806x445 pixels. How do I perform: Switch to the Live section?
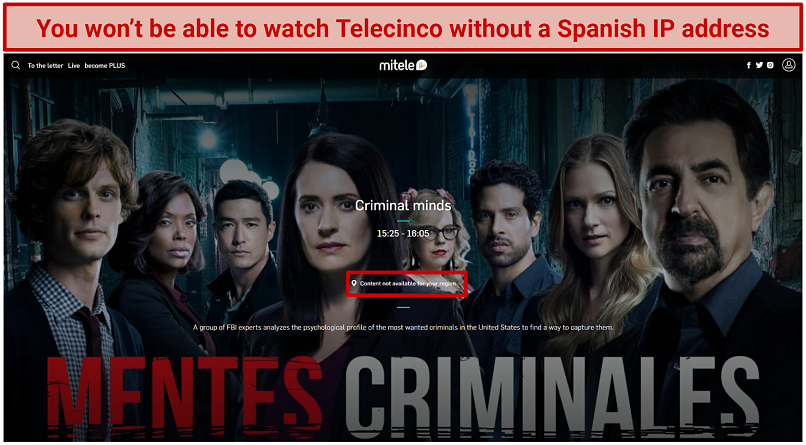[x=74, y=66]
